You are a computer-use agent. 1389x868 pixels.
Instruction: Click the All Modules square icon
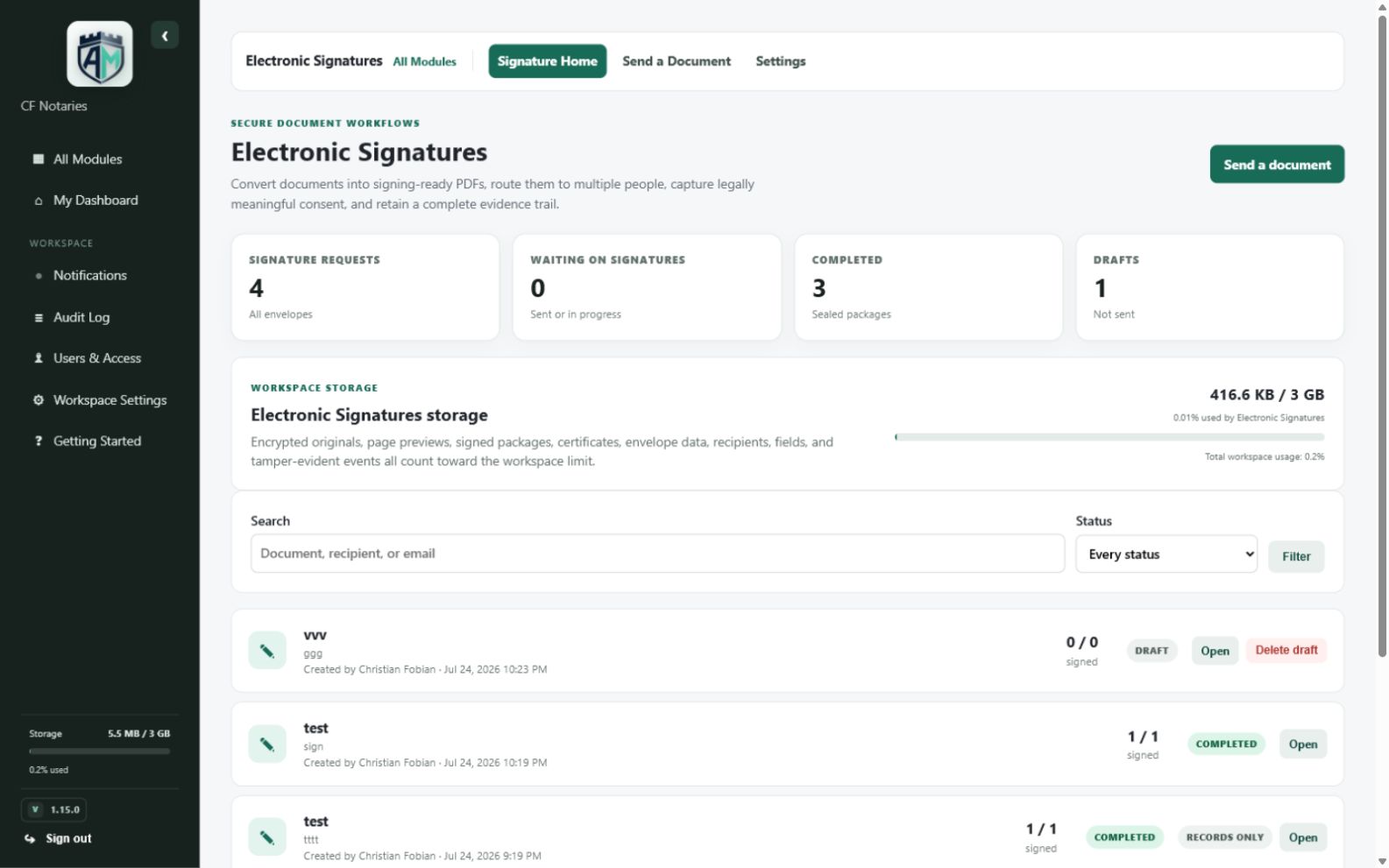click(x=39, y=159)
